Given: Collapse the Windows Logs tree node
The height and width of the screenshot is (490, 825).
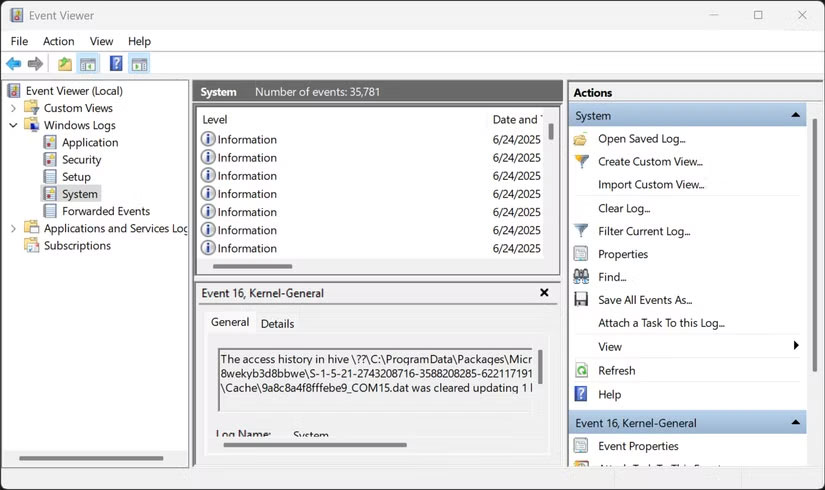Looking at the screenshot, I should [13, 126].
